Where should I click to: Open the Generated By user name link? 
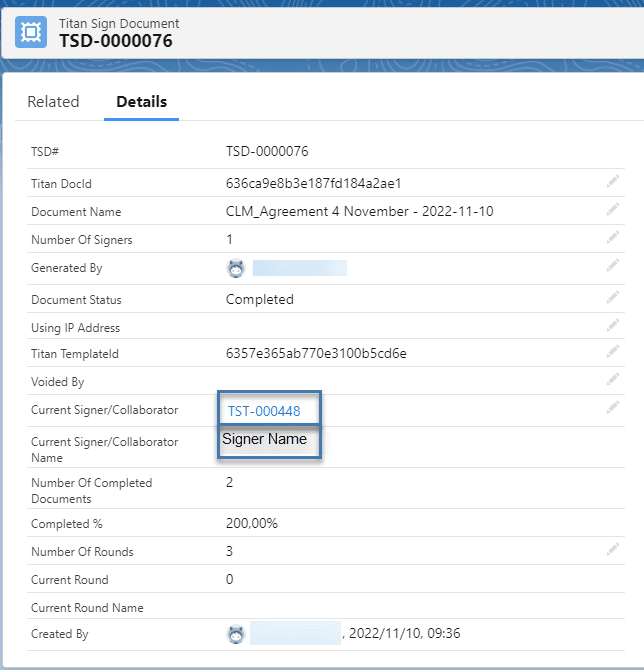click(299, 268)
